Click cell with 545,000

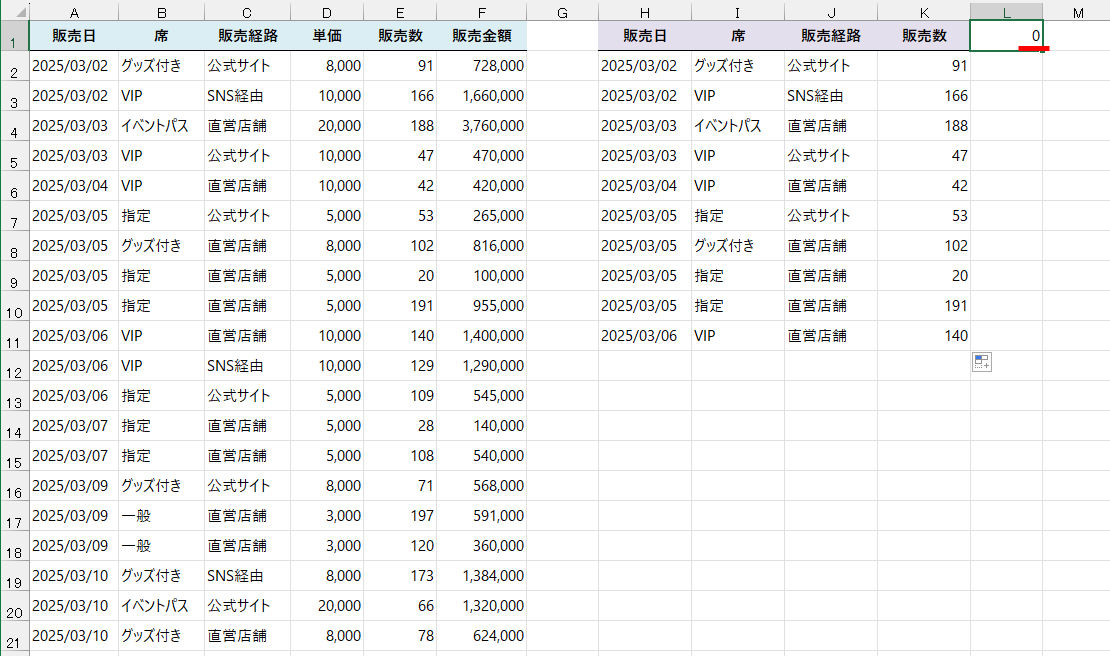tap(481, 396)
